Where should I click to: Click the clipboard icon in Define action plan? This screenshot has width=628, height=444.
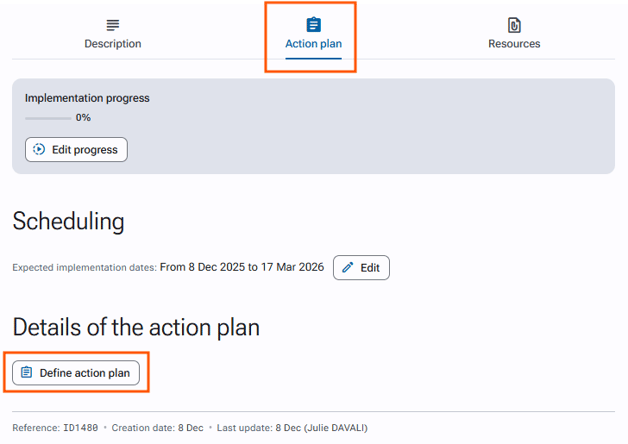click(x=26, y=372)
